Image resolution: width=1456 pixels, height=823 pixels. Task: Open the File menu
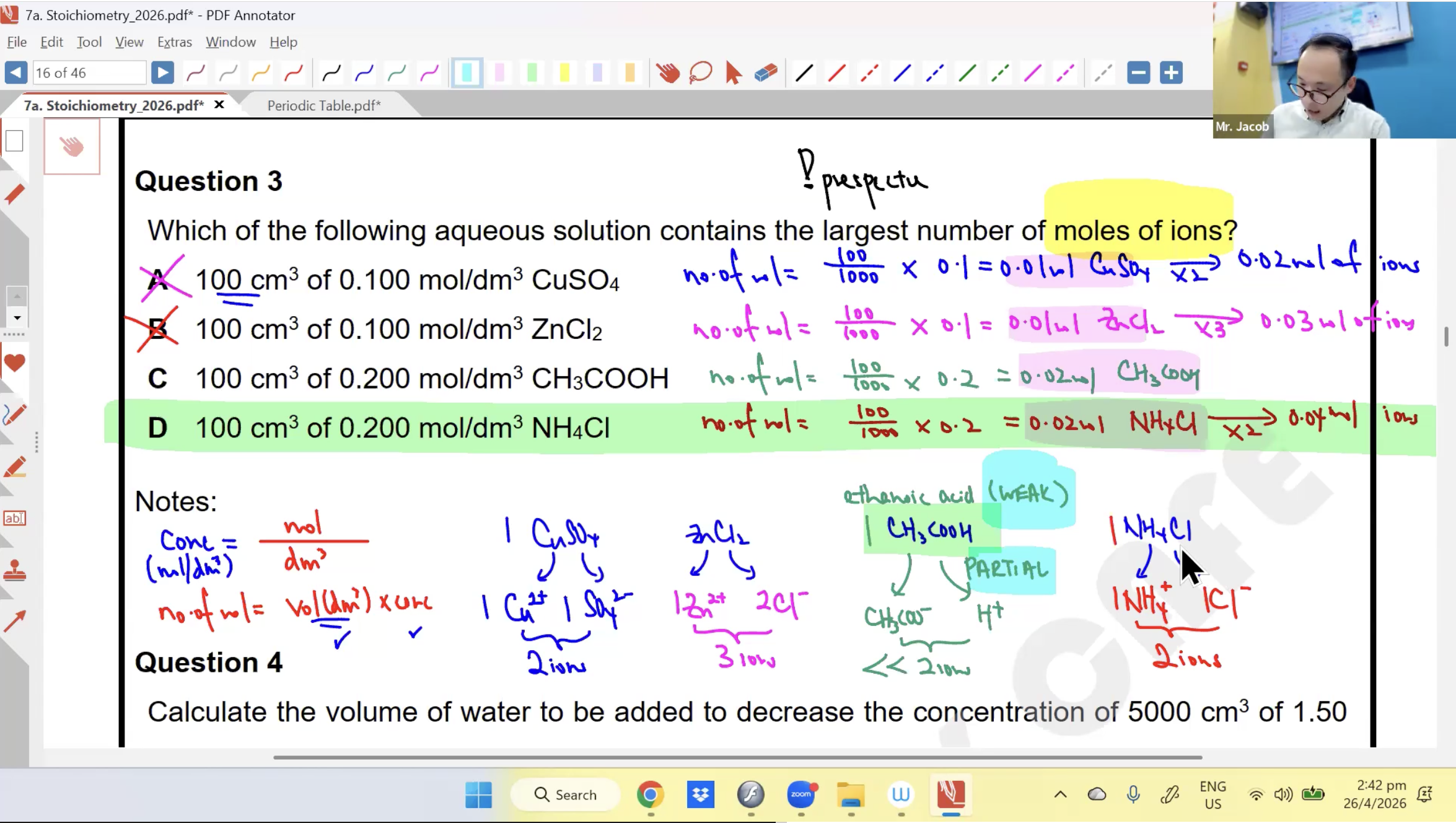point(17,42)
